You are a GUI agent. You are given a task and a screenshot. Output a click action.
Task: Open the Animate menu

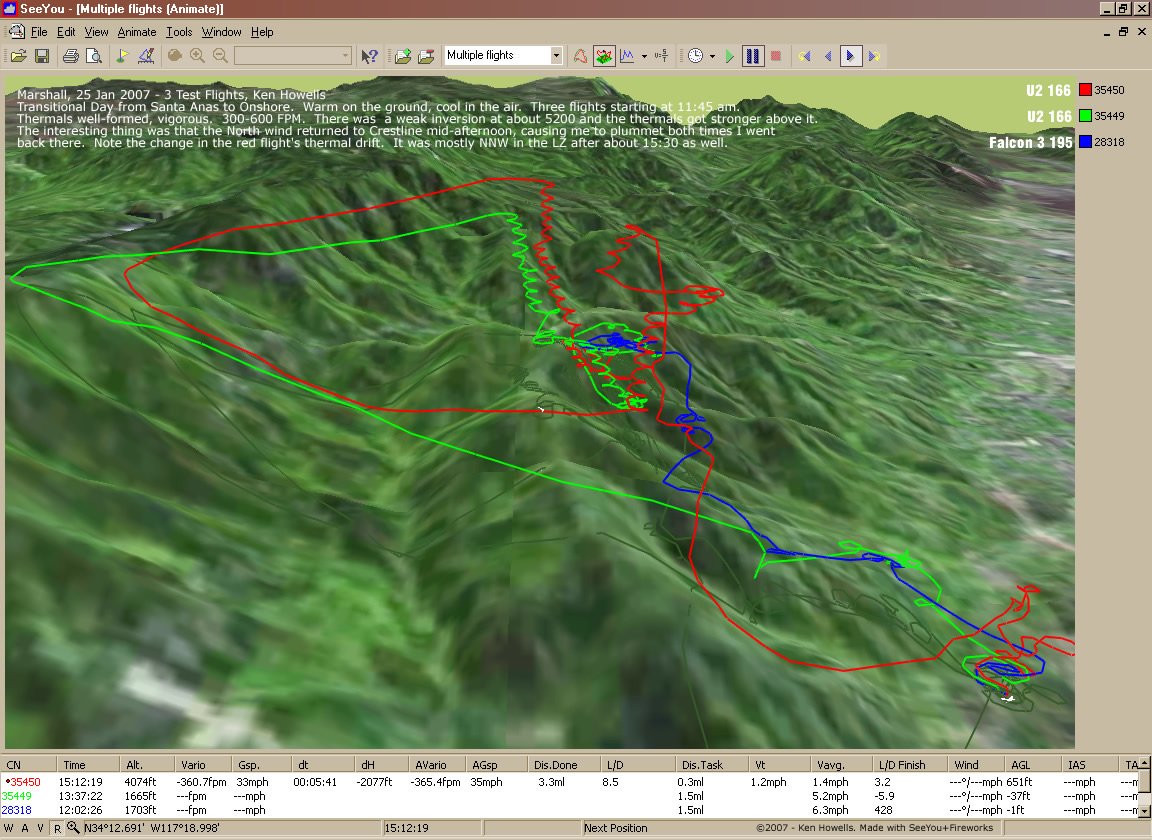136,32
